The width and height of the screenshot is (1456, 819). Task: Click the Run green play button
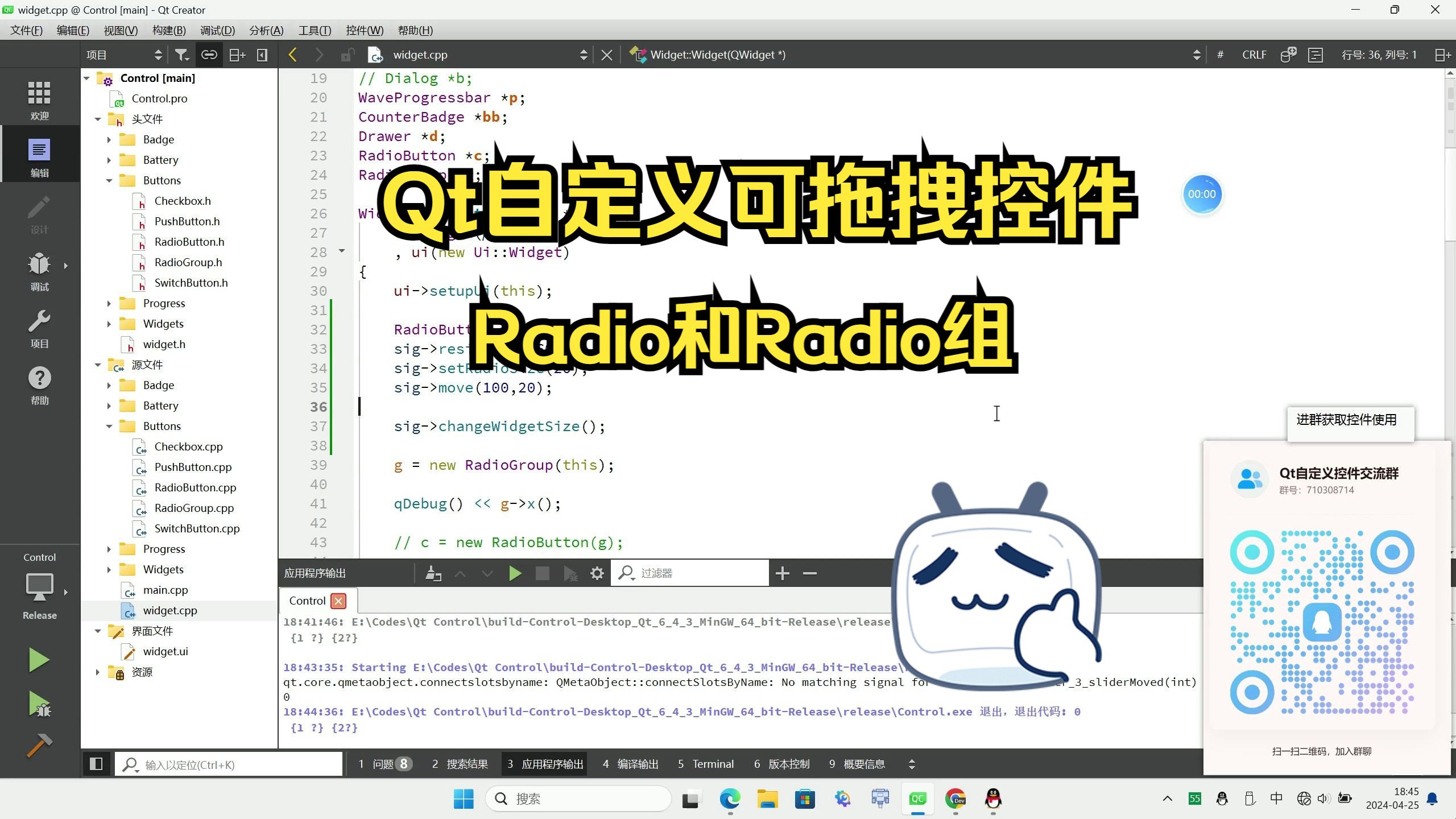pyautogui.click(x=39, y=660)
